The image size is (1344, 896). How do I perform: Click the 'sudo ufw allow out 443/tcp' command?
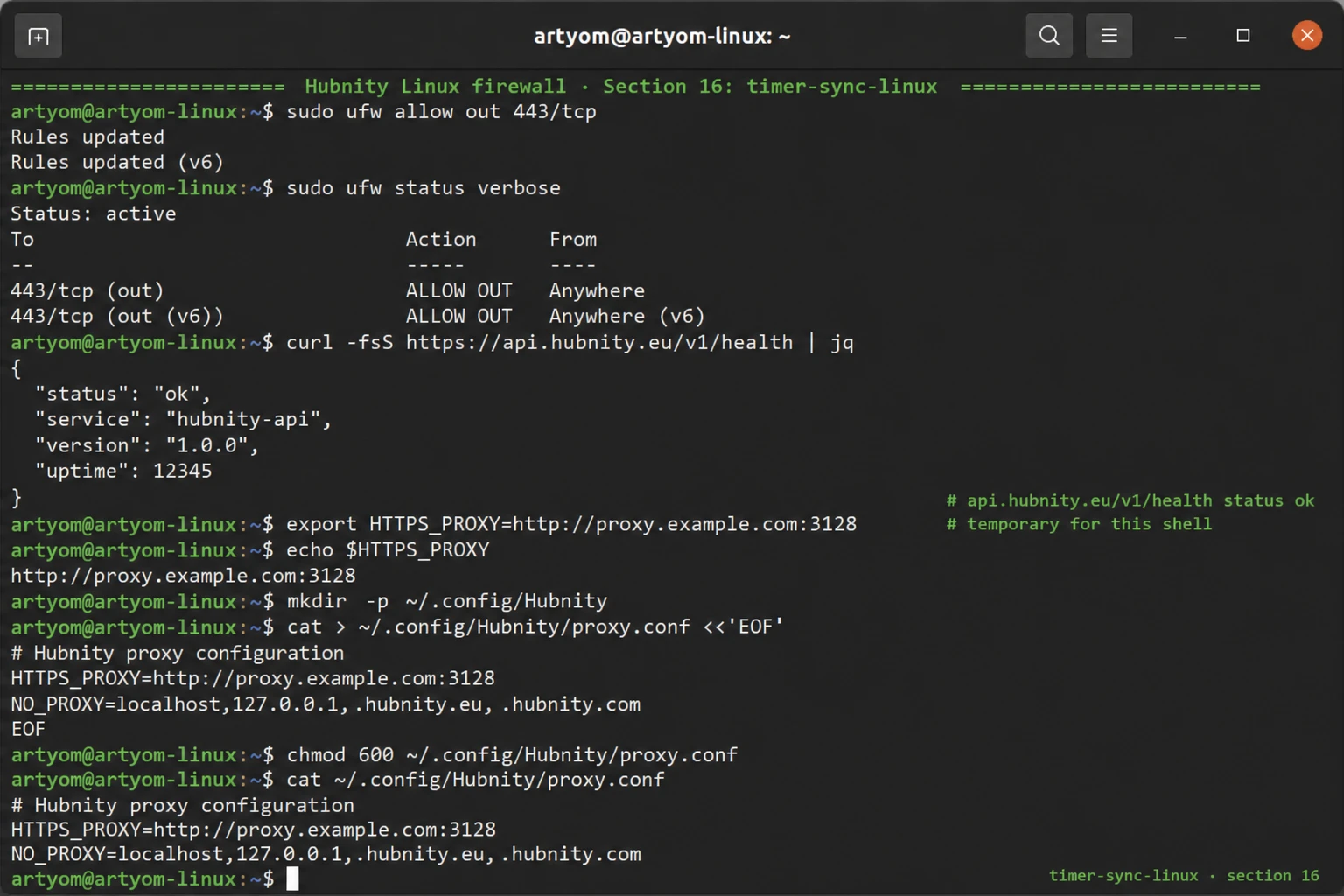(441, 112)
